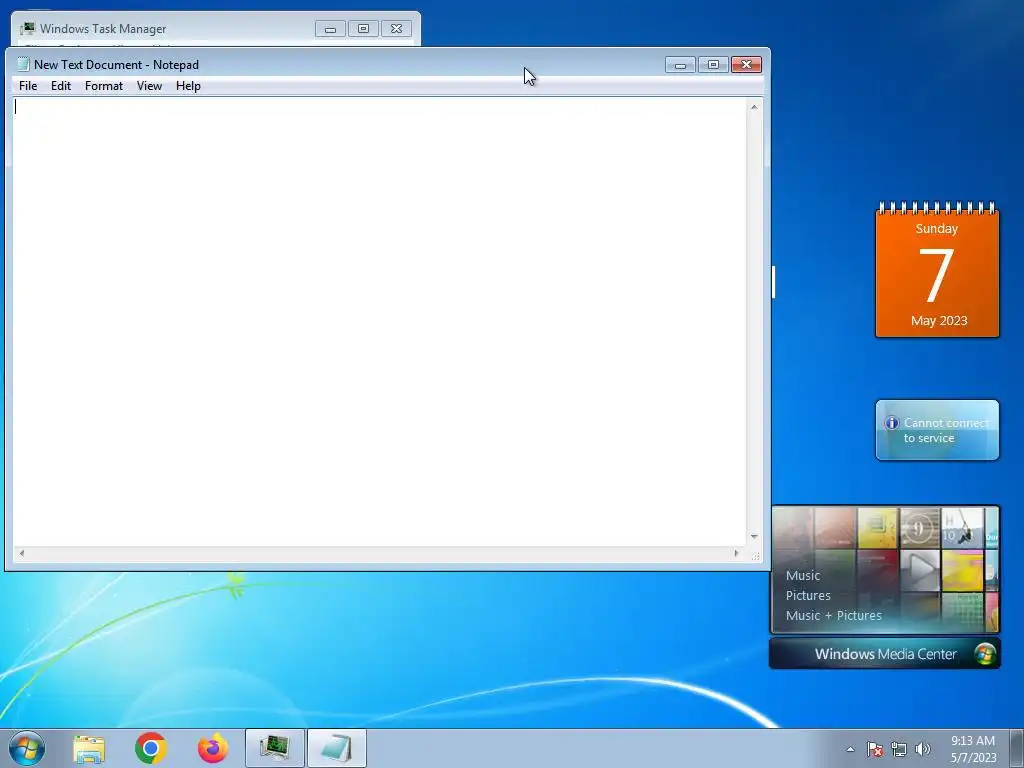Show hidden tray icons arrow
1024x768 pixels.
850,749
